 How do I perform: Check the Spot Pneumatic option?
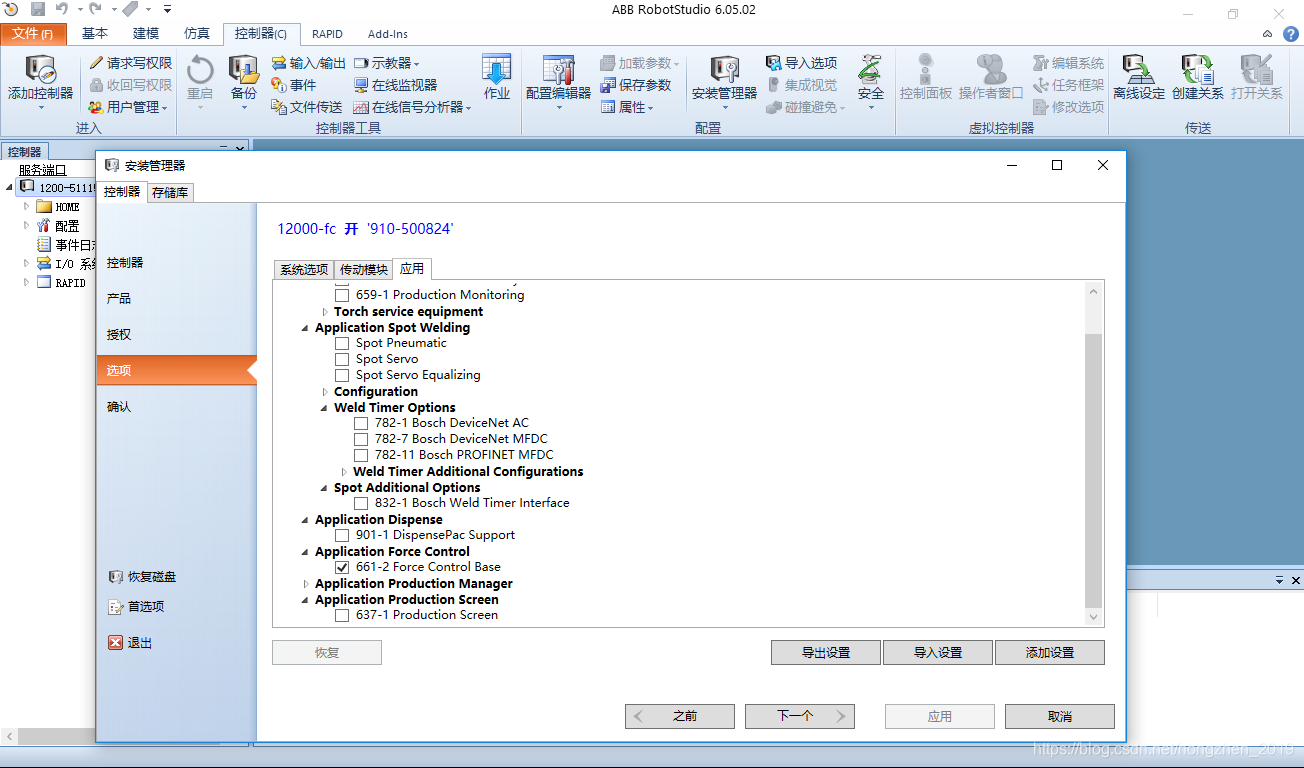coord(342,343)
